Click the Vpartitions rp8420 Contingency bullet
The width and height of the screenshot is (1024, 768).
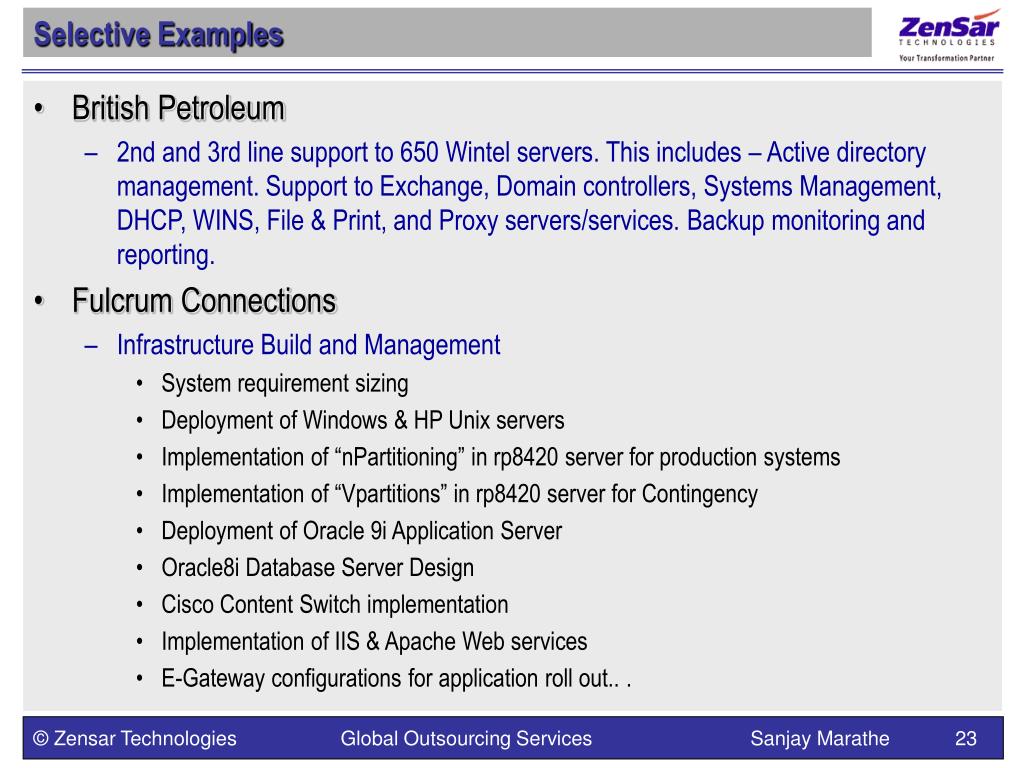pos(459,494)
